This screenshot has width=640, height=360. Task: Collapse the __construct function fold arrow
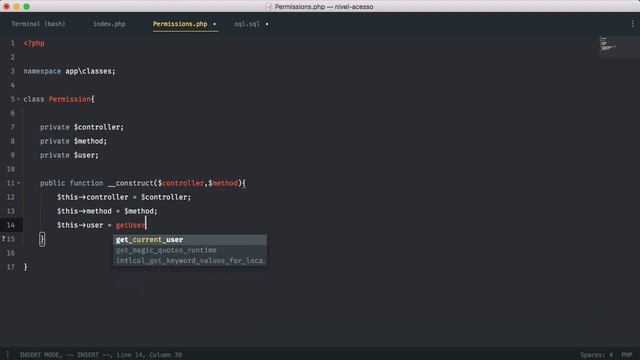pos(18,183)
